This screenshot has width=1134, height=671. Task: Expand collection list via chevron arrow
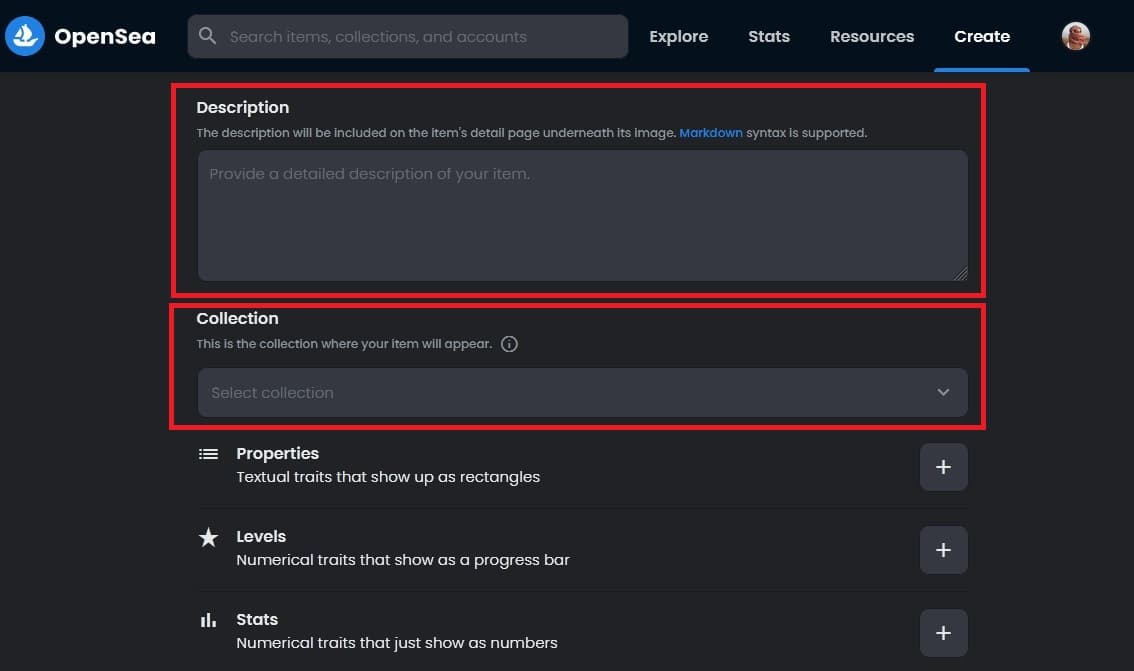point(943,392)
